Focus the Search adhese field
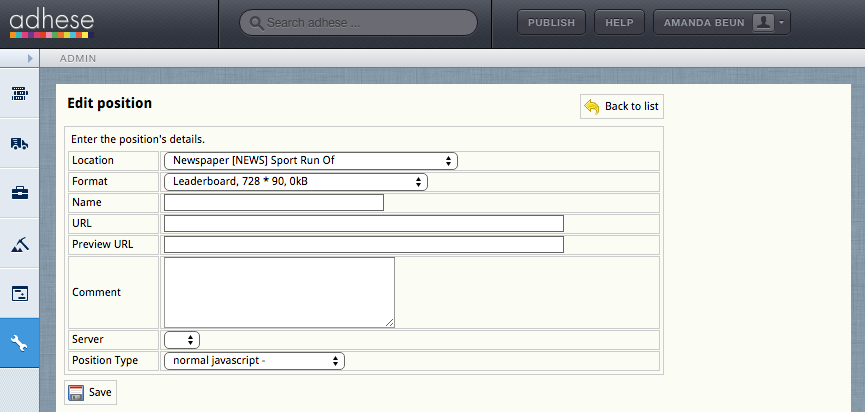Screen dimensions: 865x412 358,23
